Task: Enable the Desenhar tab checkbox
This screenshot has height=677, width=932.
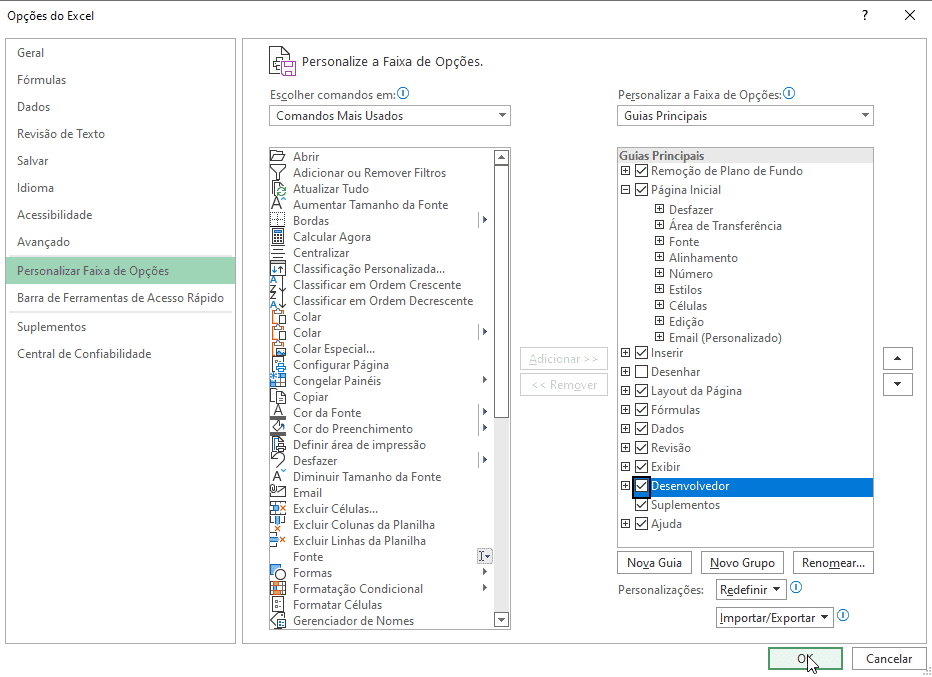Action: pos(642,372)
